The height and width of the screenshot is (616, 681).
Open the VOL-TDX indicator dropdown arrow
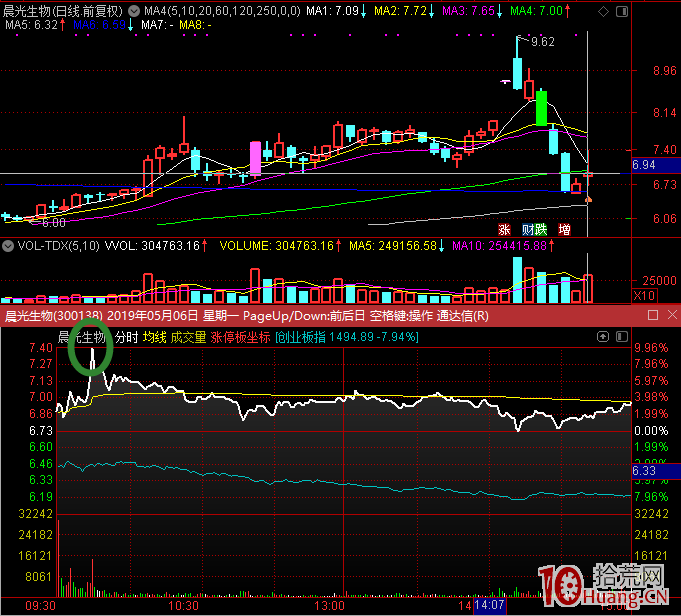pyautogui.click(x=8, y=246)
